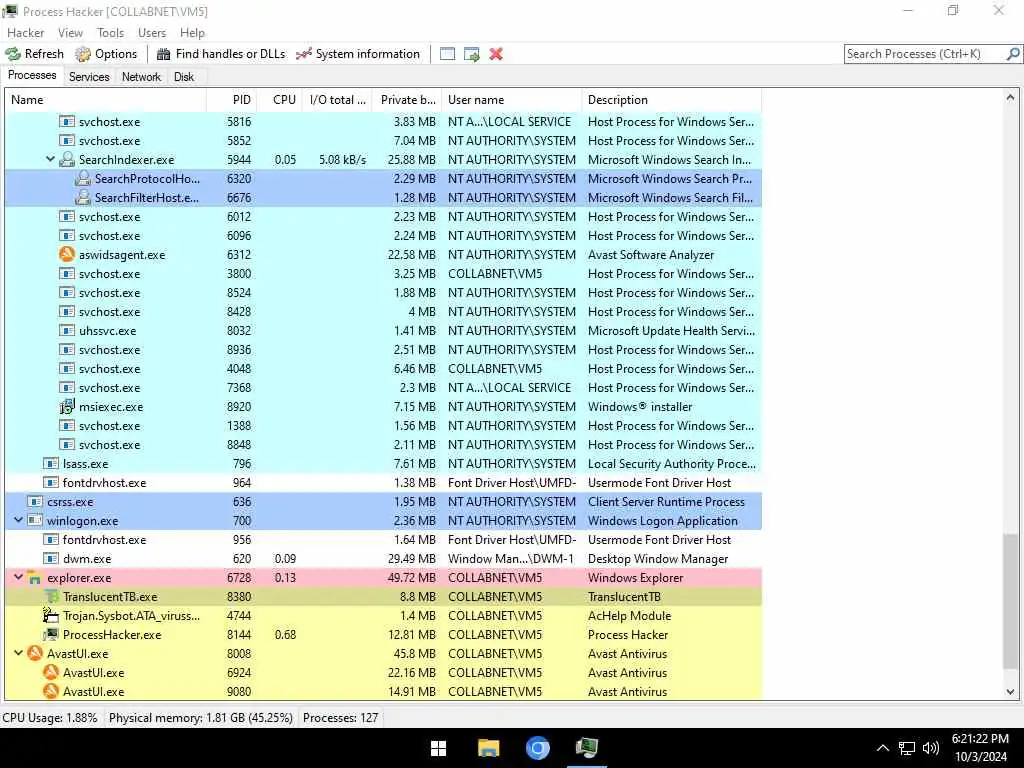
Task: Select the Processes tab
Action: (32, 75)
